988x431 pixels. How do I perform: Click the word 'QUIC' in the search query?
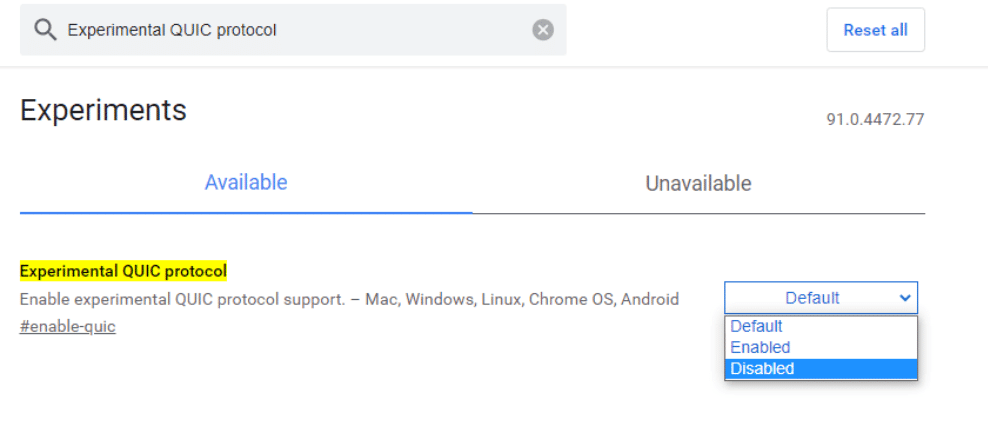[180, 30]
